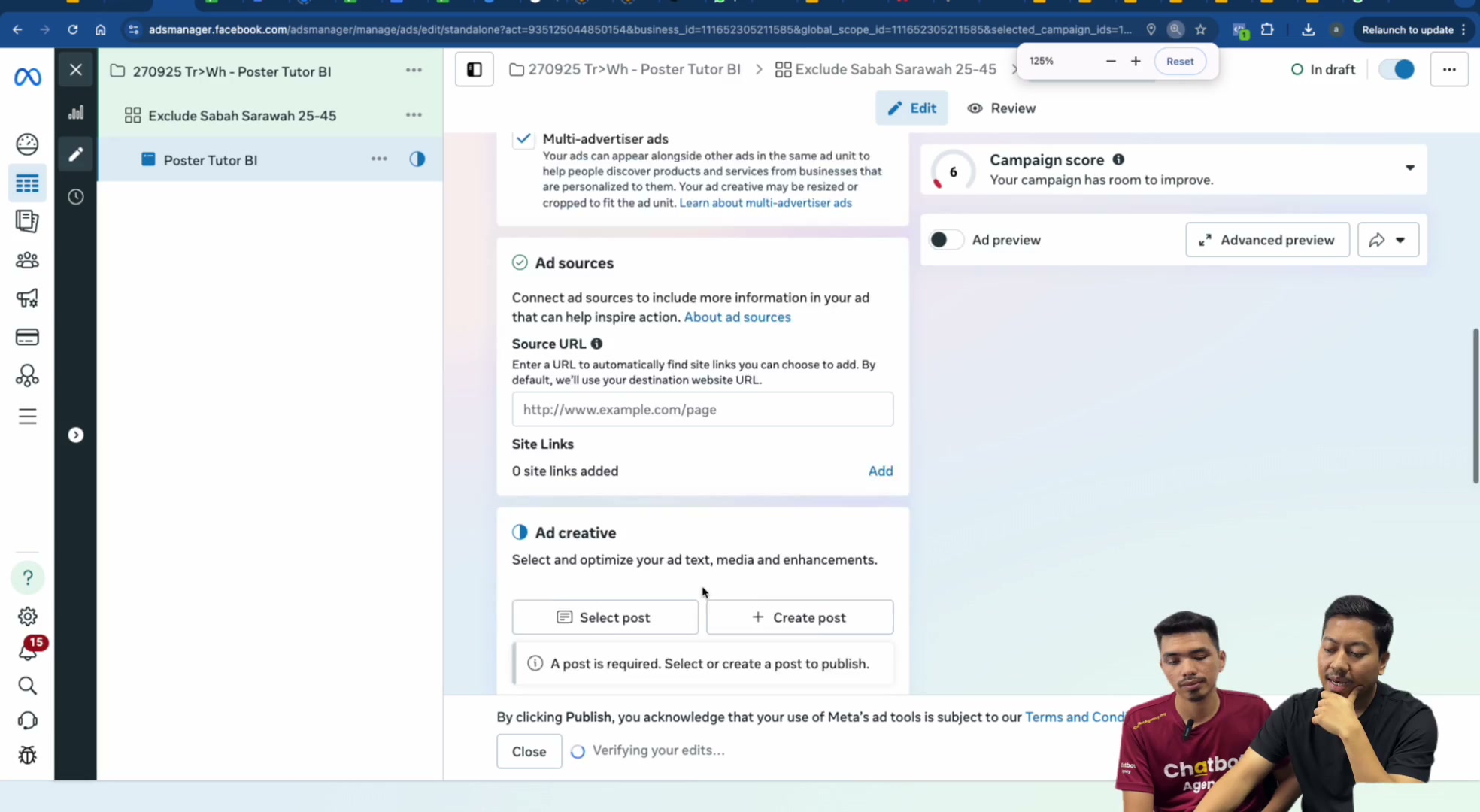Viewport: 1480px width, 812px height.
Task: Open Billing card icon
Action: 27,337
